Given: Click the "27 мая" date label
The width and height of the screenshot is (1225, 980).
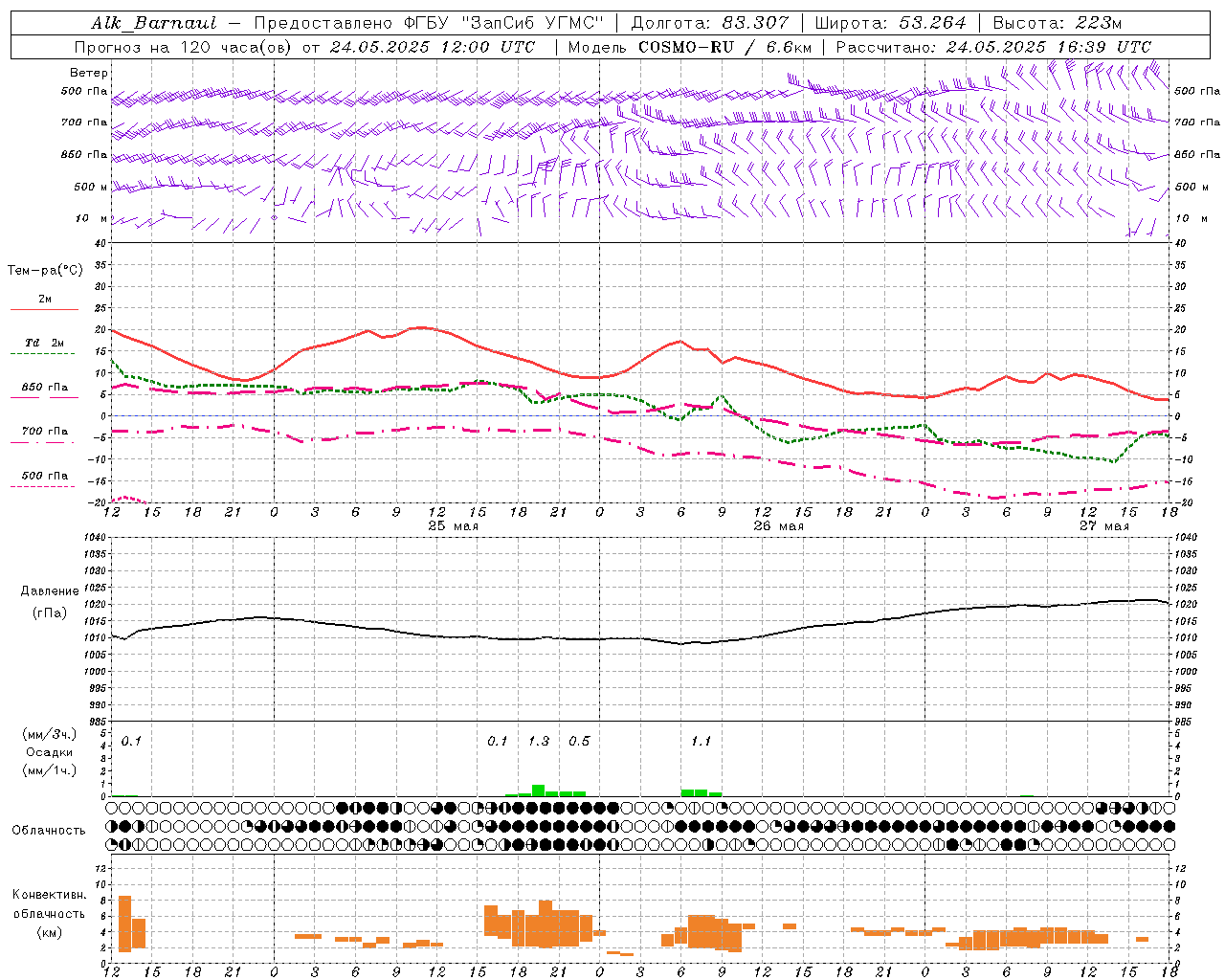Looking at the screenshot, I should tap(1103, 526).
